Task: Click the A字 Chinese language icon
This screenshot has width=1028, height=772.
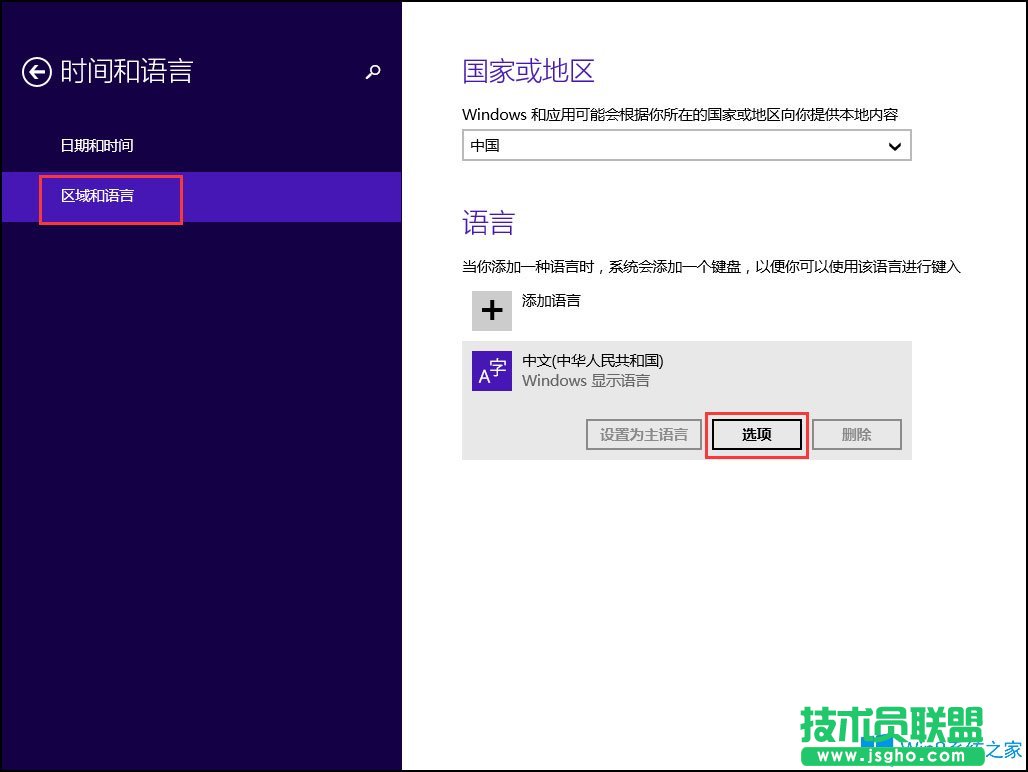Action: pyautogui.click(x=491, y=371)
